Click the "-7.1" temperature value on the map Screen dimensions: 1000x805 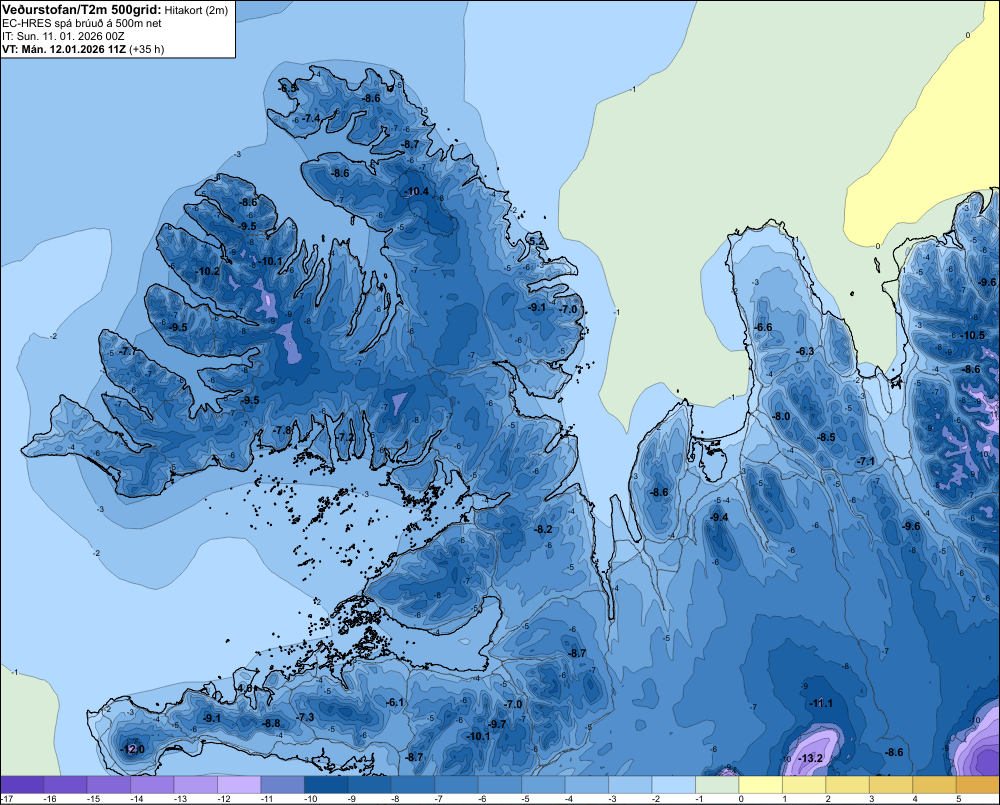pyautogui.click(x=865, y=461)
